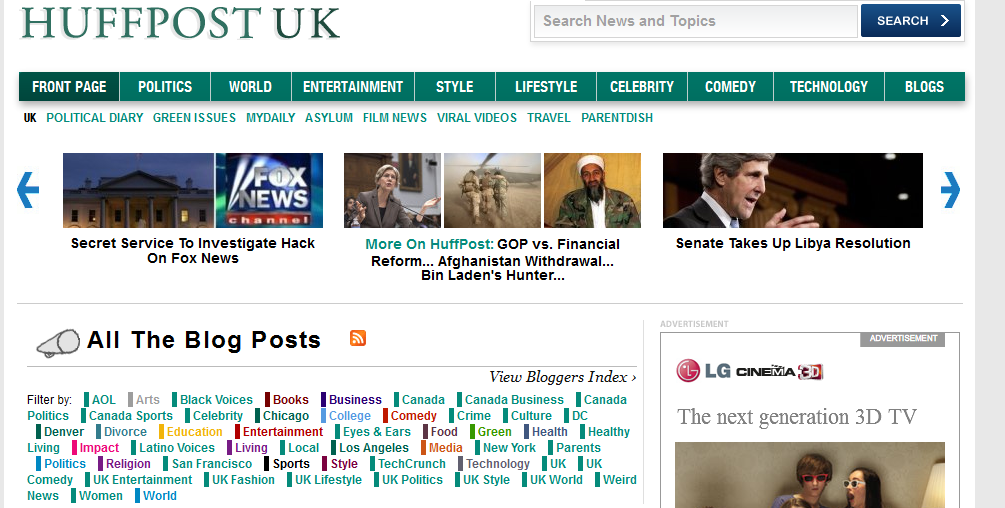Image resolution: width=1005 pixels, height=508 pixels.
Task: Filter blog posts by College
Action: (x=349, y=416)
